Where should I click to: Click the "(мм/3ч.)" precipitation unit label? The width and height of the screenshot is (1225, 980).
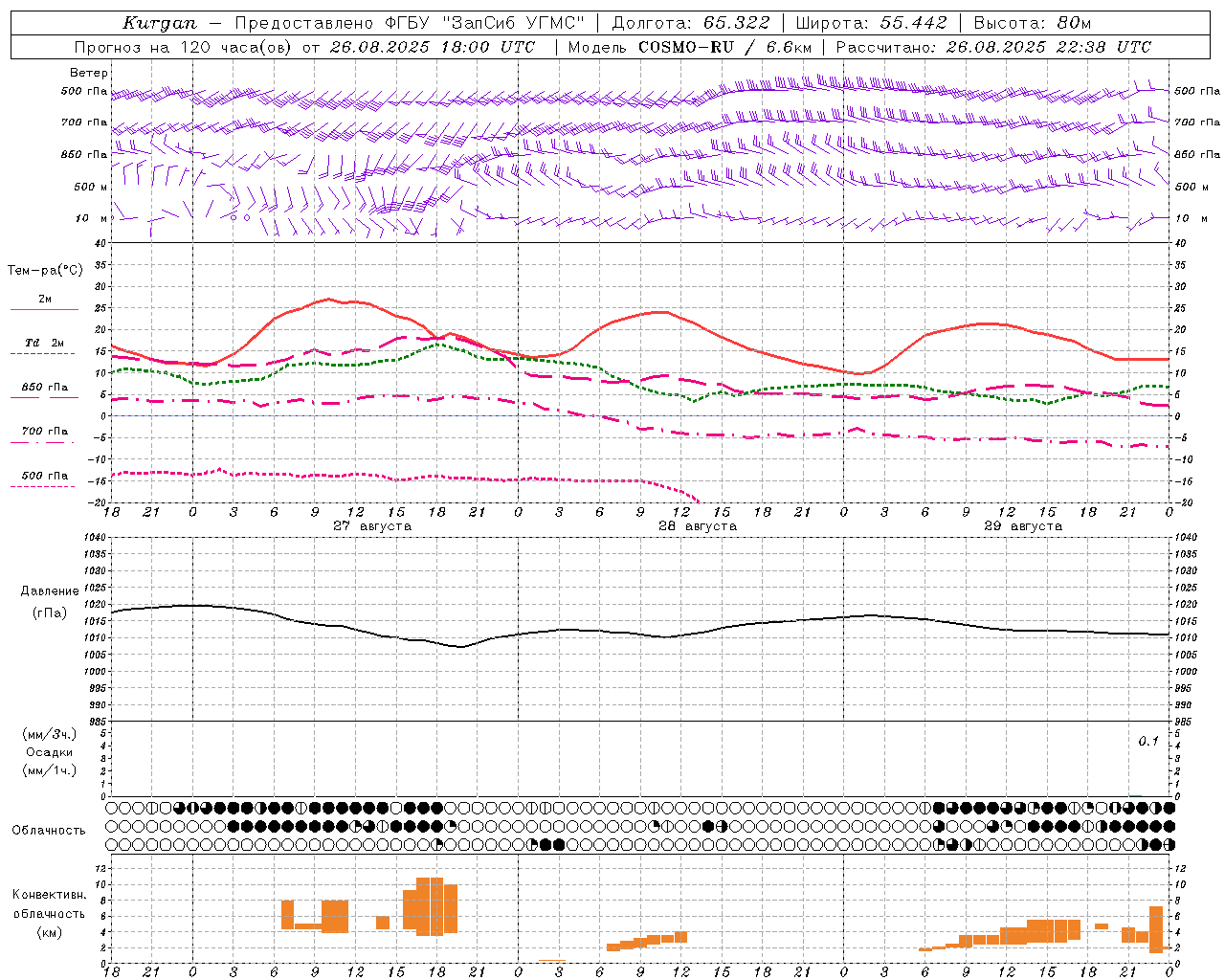(50, 734)
